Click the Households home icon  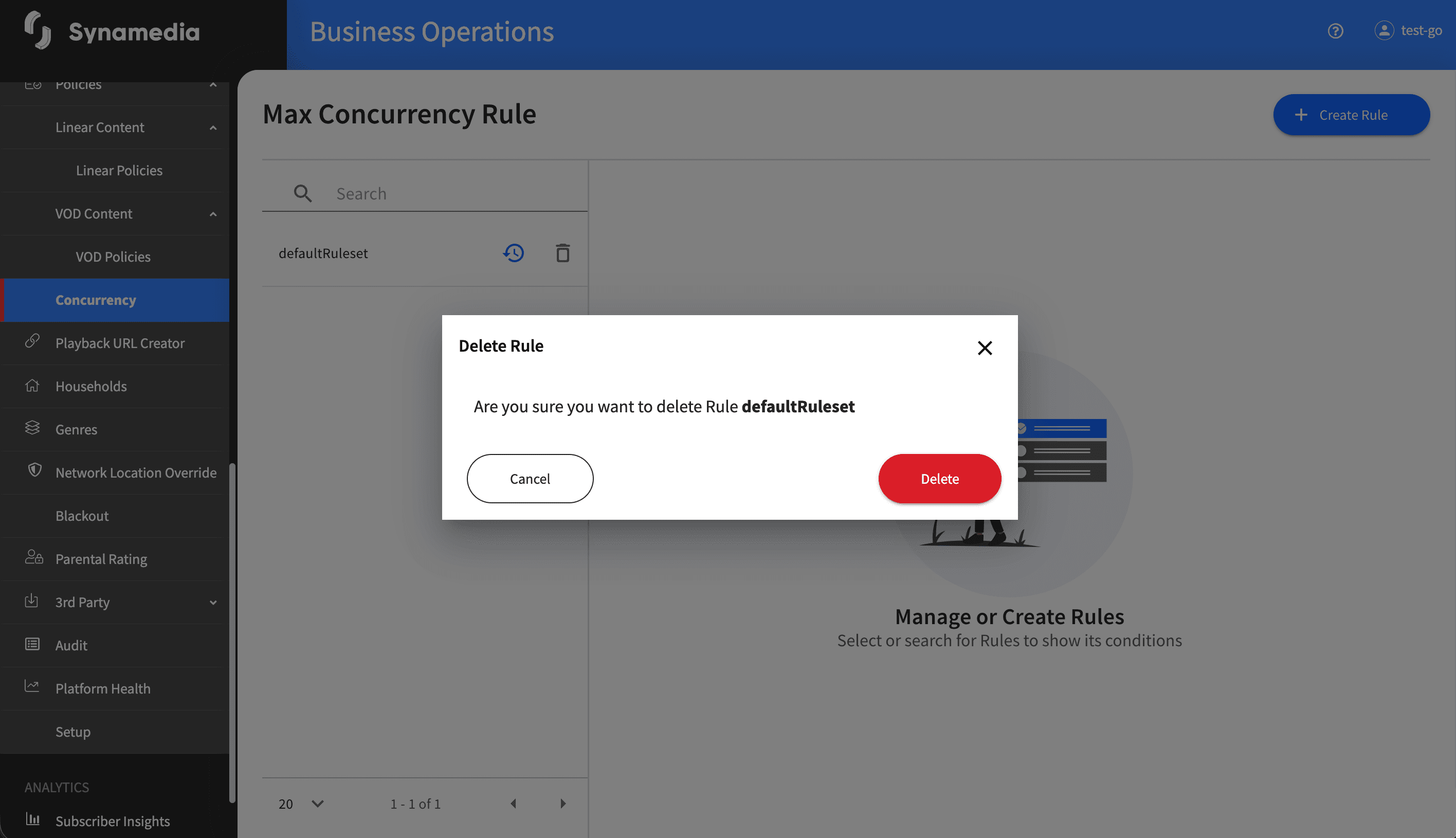[x=32, y=385]
